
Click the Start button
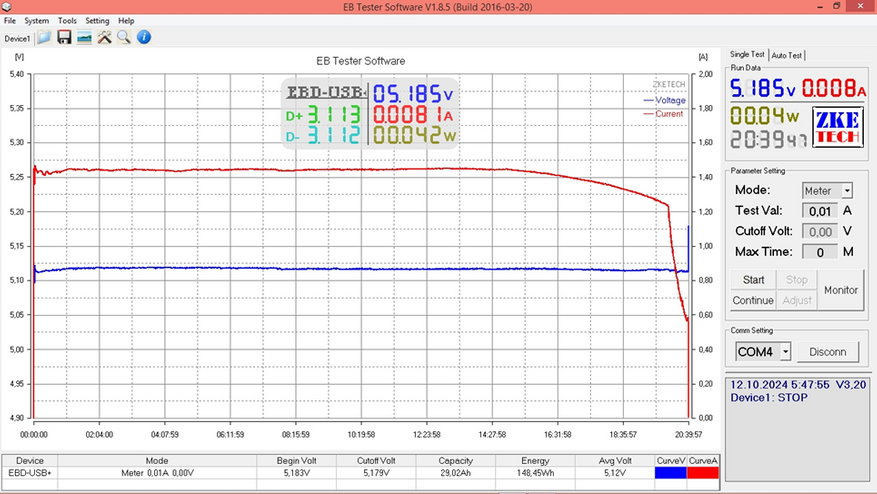click(753, 280)
